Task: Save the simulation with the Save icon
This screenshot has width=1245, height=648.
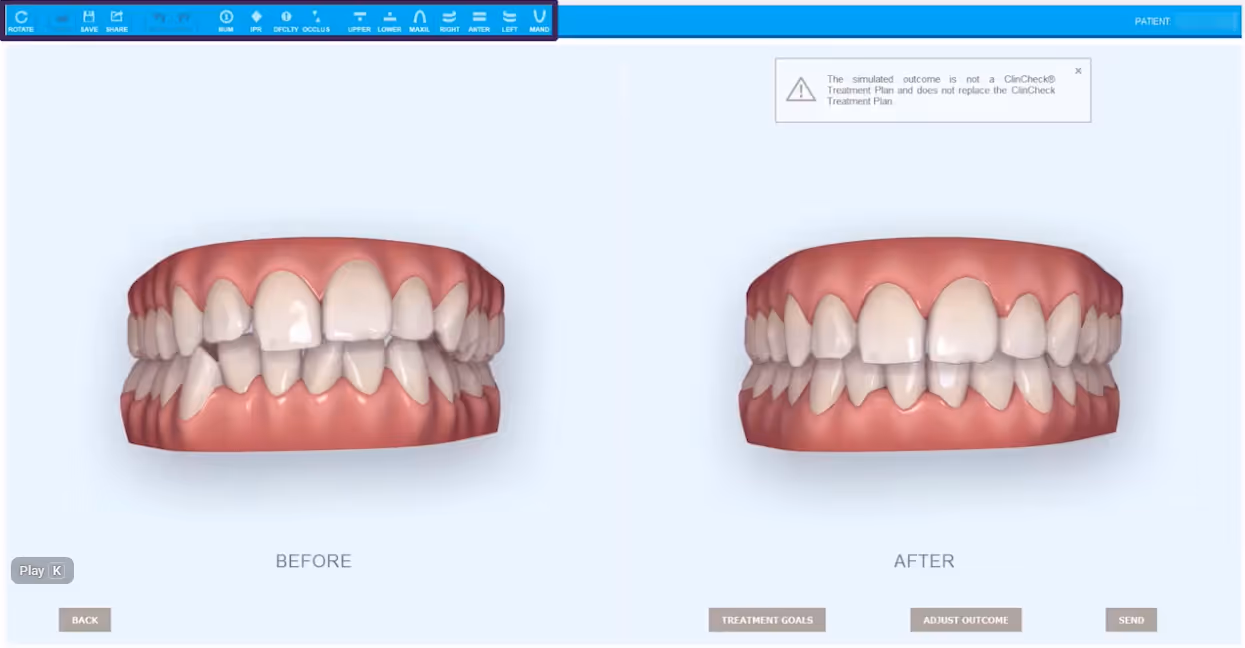Action: click(89, 20)
